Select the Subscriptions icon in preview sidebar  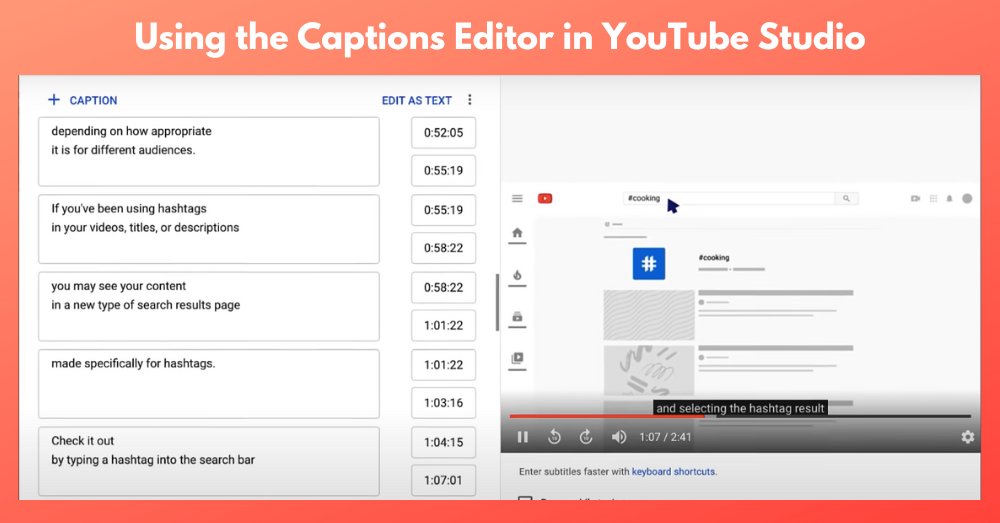click(517, 317)
